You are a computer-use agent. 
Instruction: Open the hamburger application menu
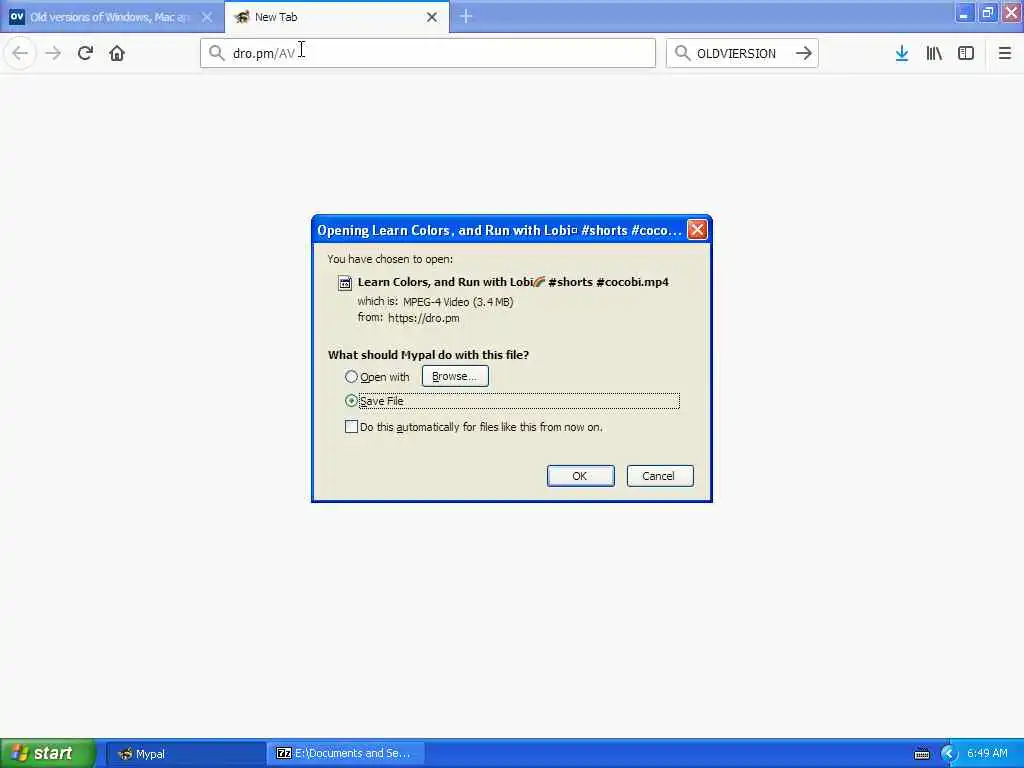click(1004, 53)
